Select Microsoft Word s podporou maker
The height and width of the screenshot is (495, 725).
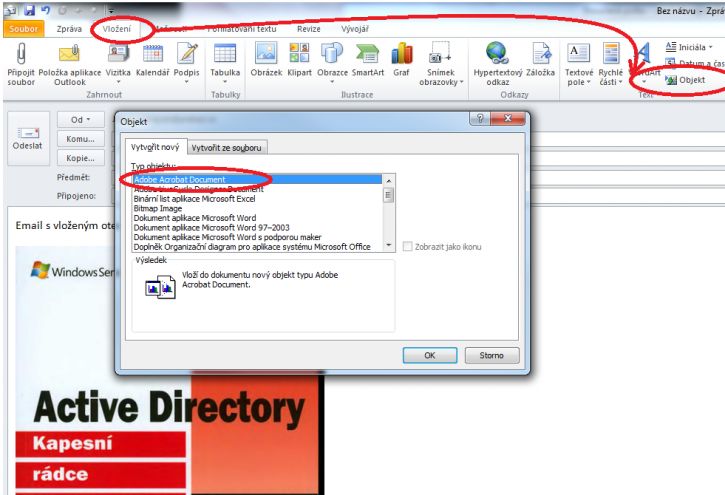coord(257,237)
